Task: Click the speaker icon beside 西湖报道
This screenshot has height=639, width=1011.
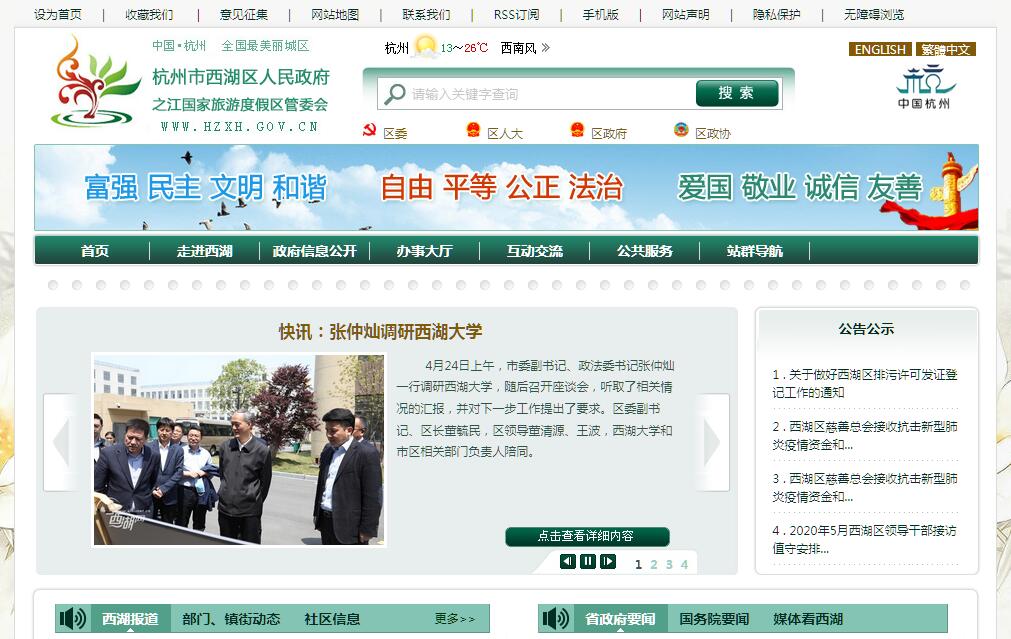Action: point(73,619)
